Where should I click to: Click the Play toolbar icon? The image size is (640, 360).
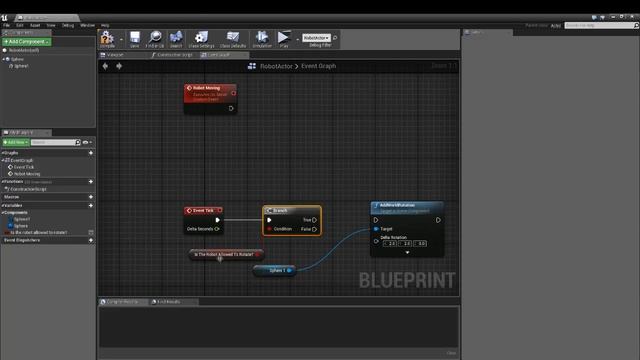[x=283, y=37]
